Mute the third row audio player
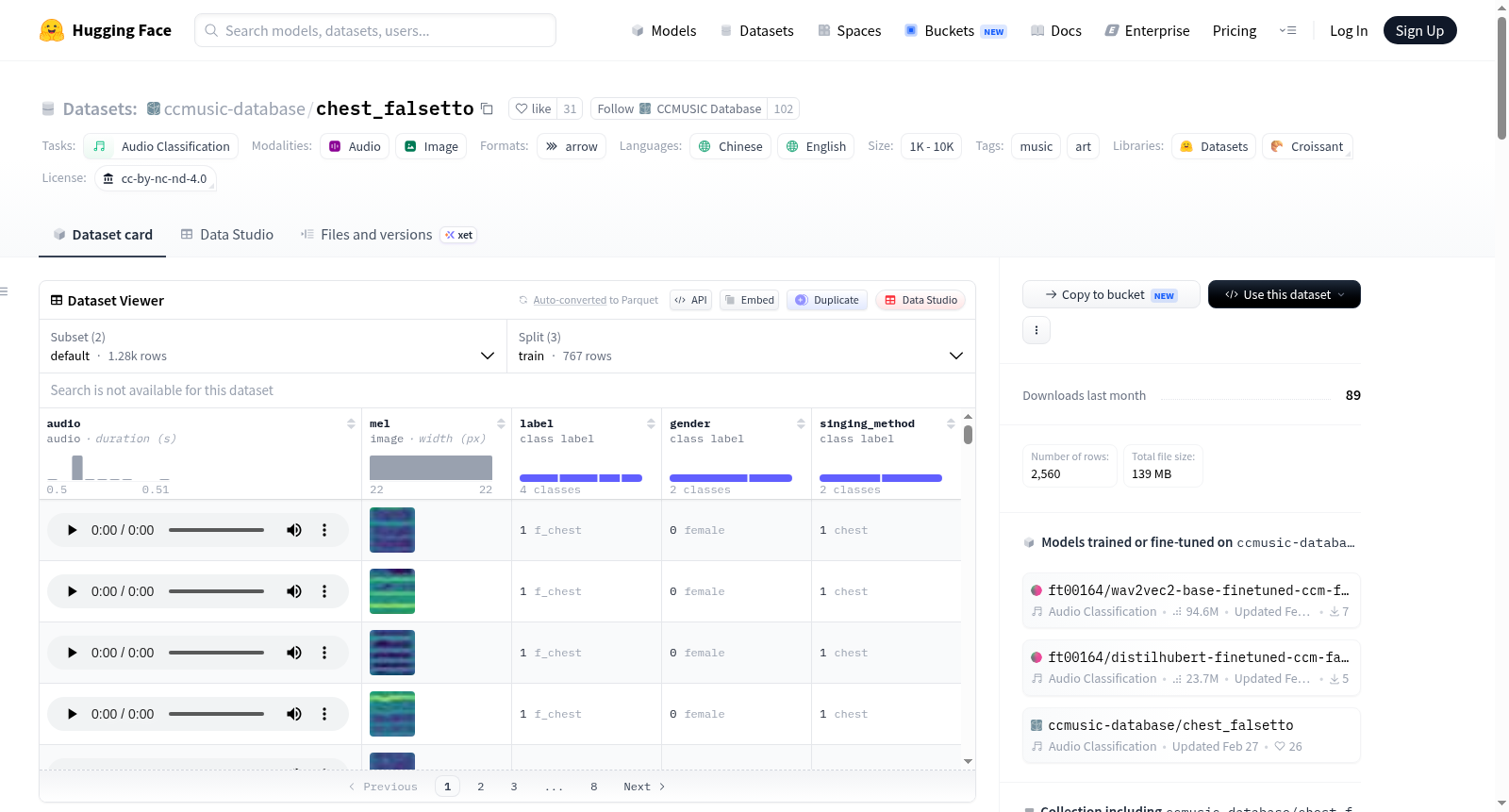This screenshot has width=1509, height=812. pos(294,653)
